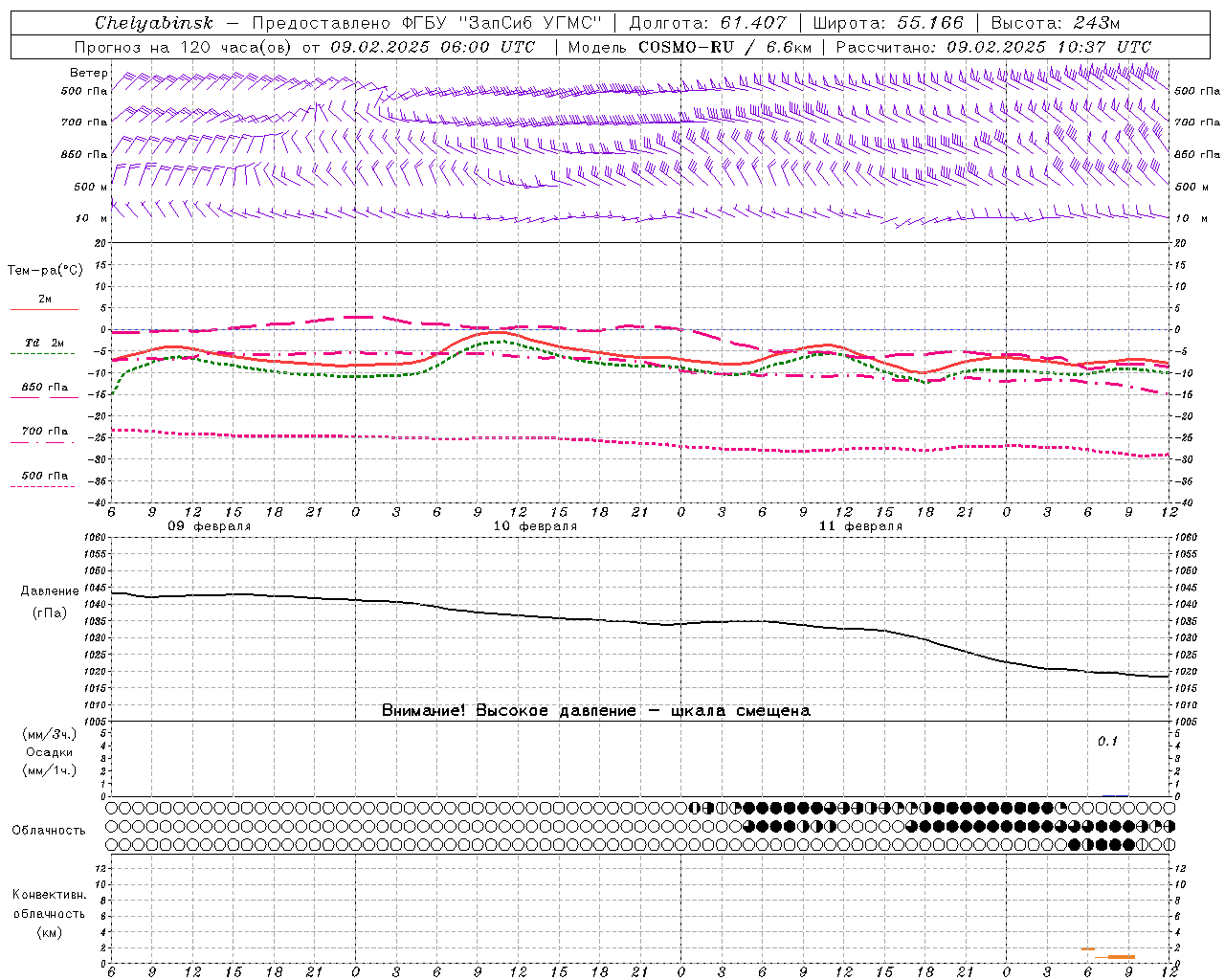This screenshot has width=1225, height=980.
Task: Select the '500 гПа' temperature legend entry
Action: click(44, 476)
